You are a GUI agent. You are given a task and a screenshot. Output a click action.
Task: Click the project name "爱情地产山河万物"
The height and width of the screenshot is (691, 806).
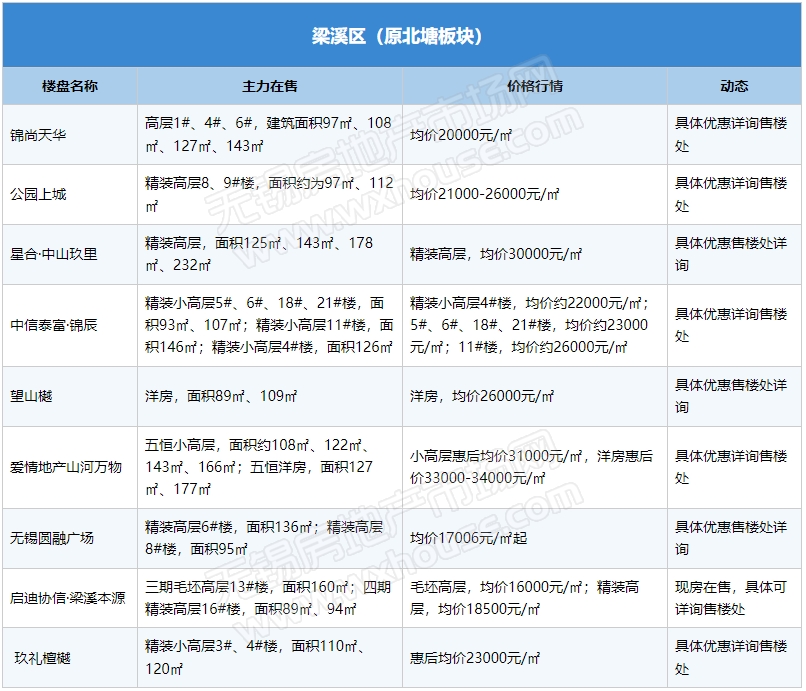coord(66,467)
